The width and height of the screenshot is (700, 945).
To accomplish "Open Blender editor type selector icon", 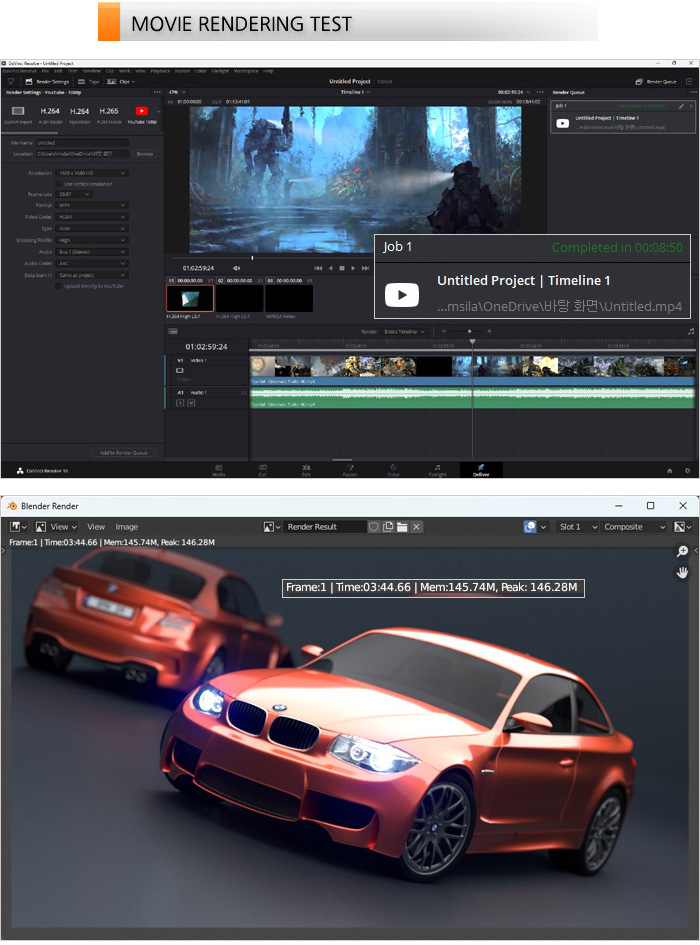I will coord(18,527).
